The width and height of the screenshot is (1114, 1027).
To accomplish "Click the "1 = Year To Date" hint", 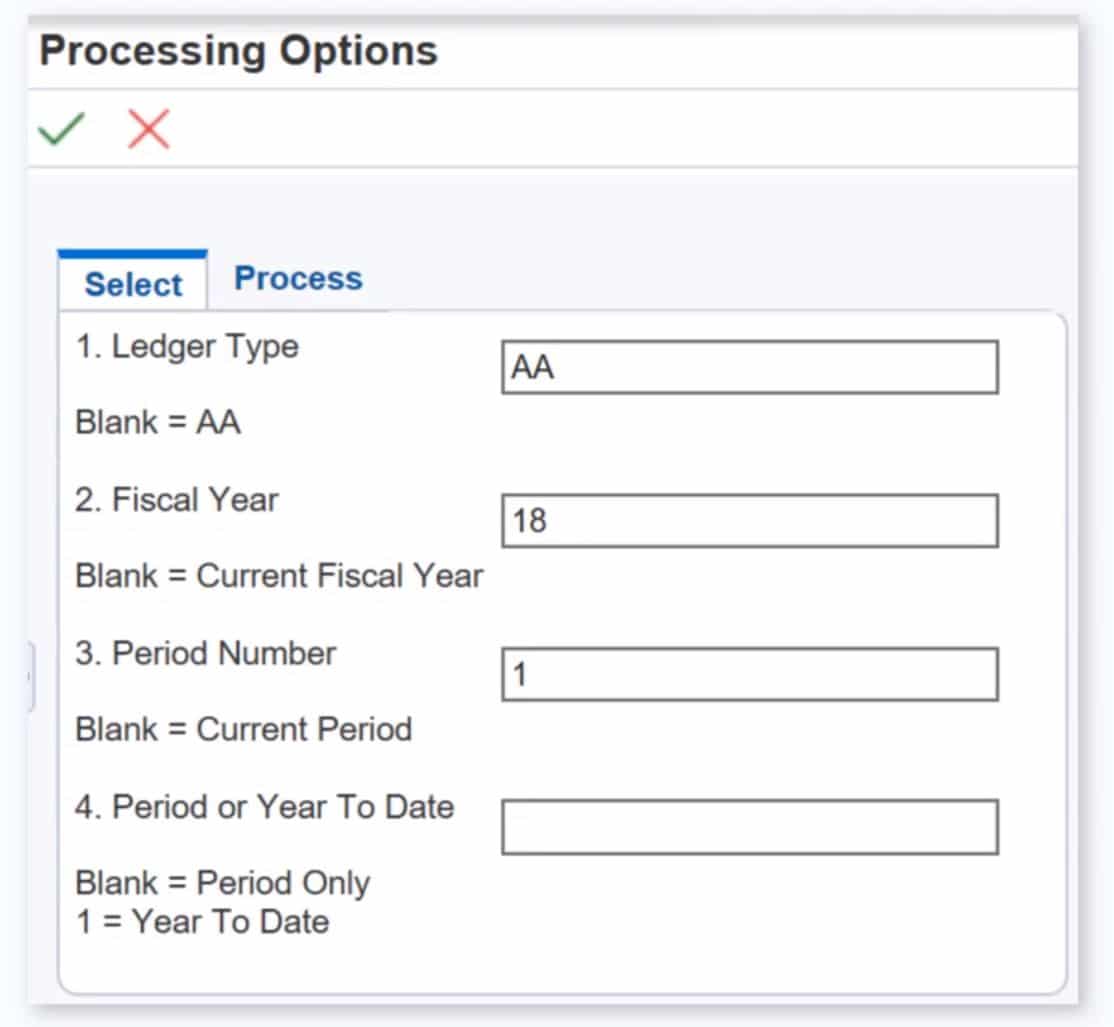I will click(x=203, y=921).
